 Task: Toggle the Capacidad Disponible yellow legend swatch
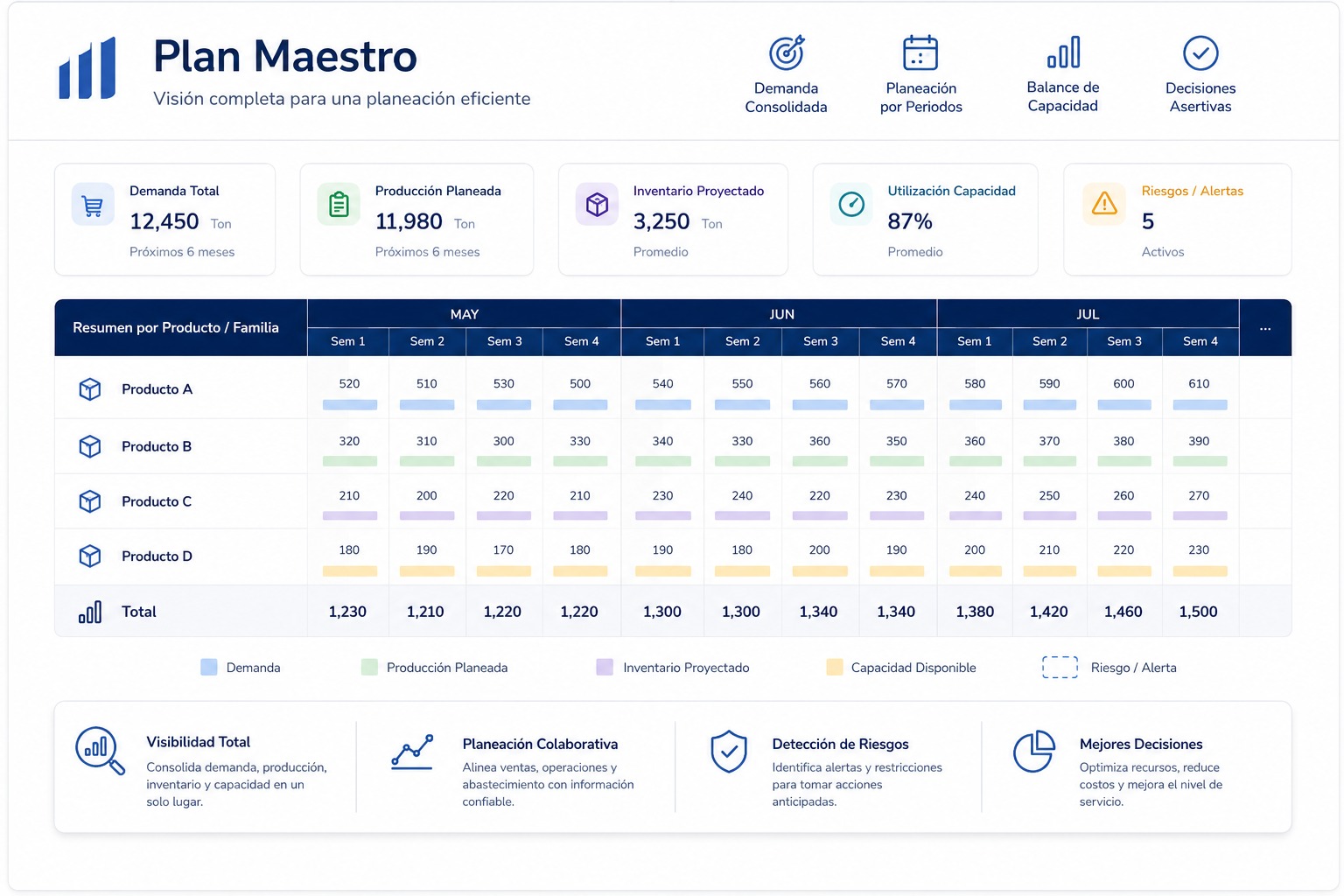point(835,667)
